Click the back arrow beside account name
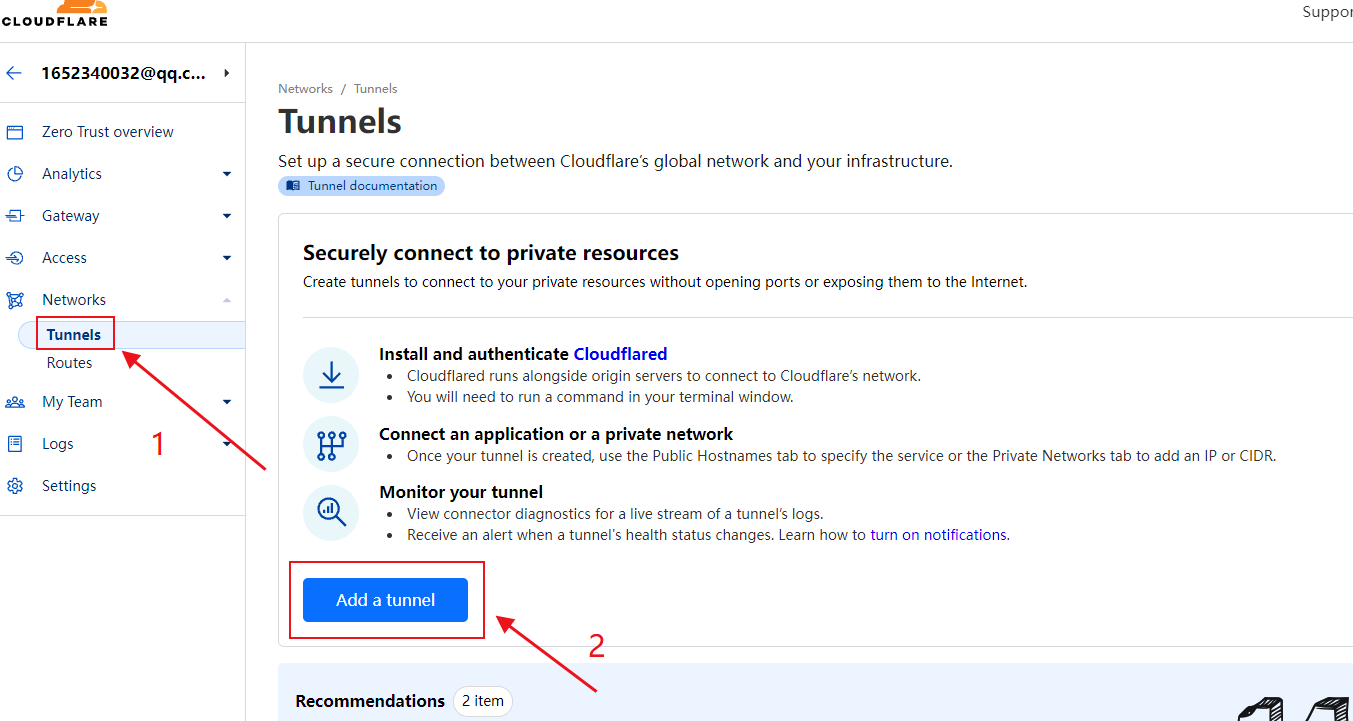This screenshot has width=1353, height=721. [14, 73]
